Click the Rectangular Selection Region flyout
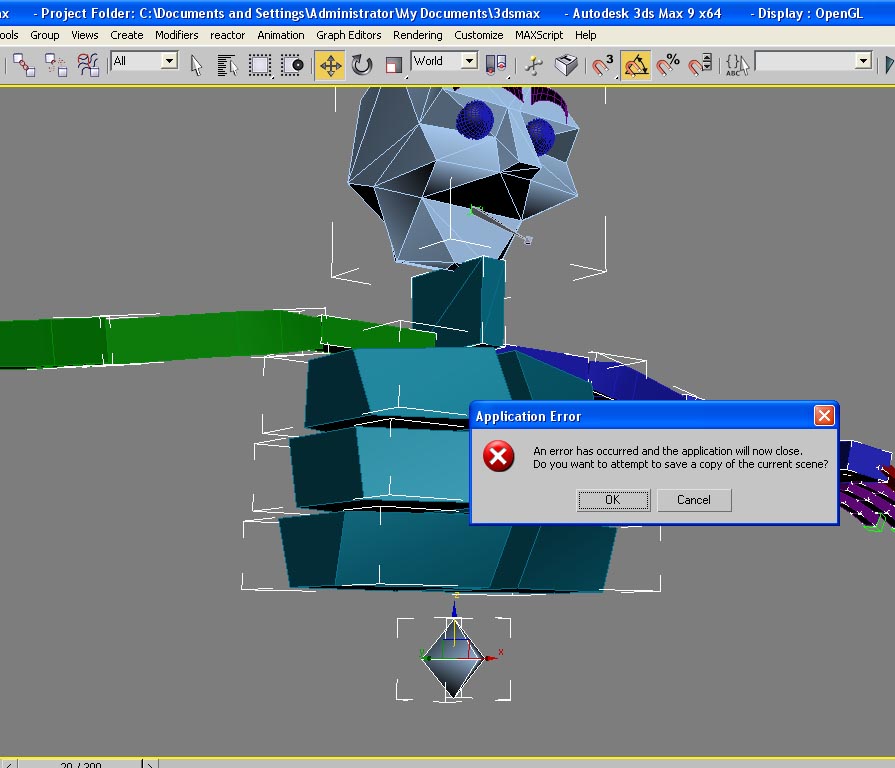Screen dimensions: 895x768 [260, 65]
